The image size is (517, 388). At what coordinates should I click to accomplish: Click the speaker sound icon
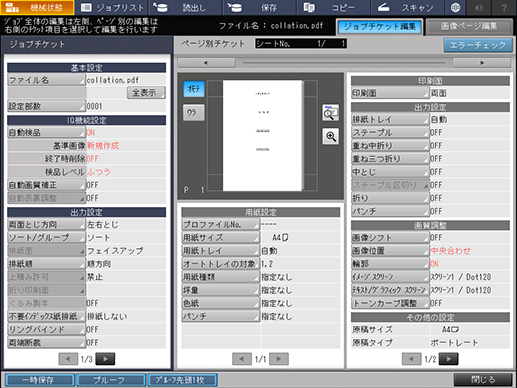point(479,7)
